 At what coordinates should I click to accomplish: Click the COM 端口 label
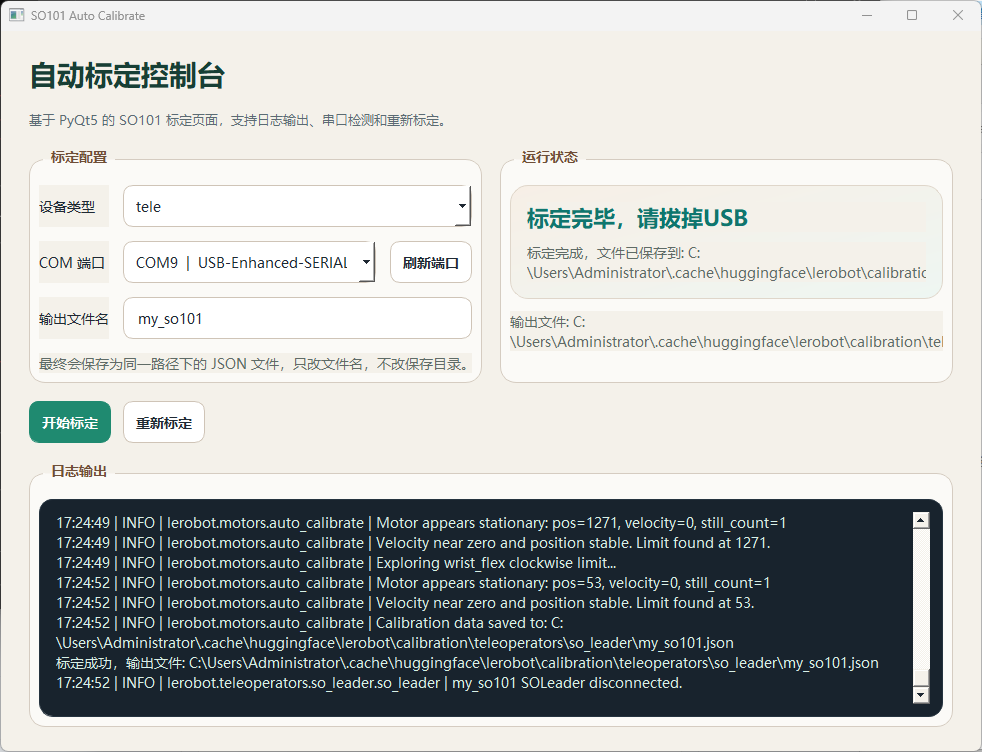pyautogui.click(x=71, y=262)
